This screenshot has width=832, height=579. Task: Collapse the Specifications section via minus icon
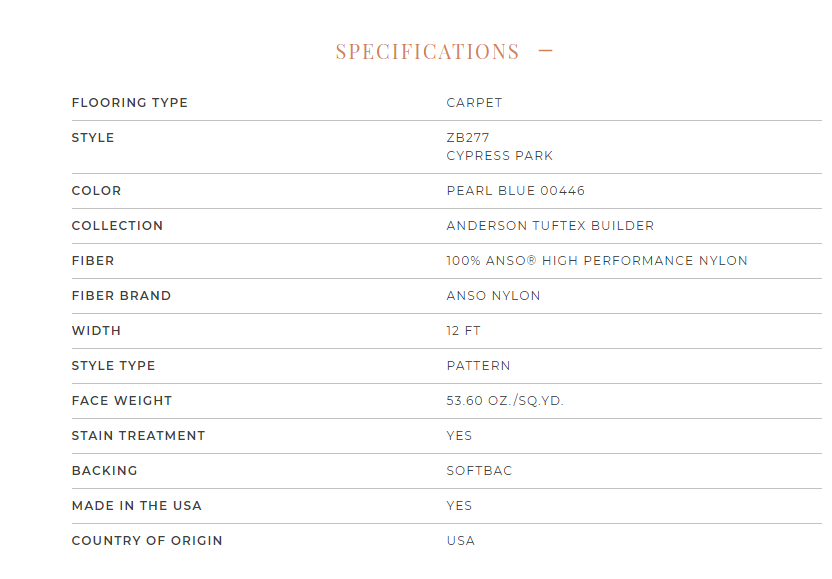point(545,51)
